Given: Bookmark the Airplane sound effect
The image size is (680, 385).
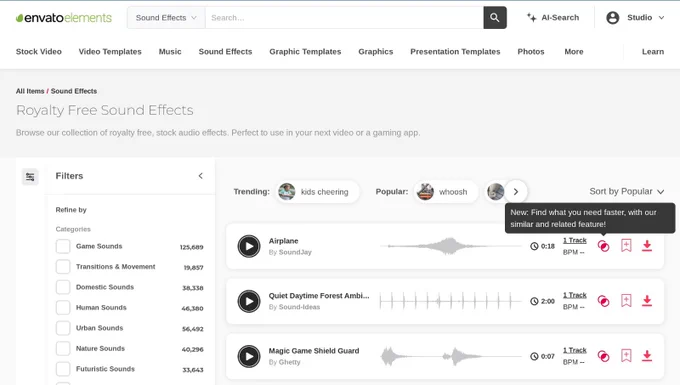Looking at the screenshot, I should click(626, 245).
